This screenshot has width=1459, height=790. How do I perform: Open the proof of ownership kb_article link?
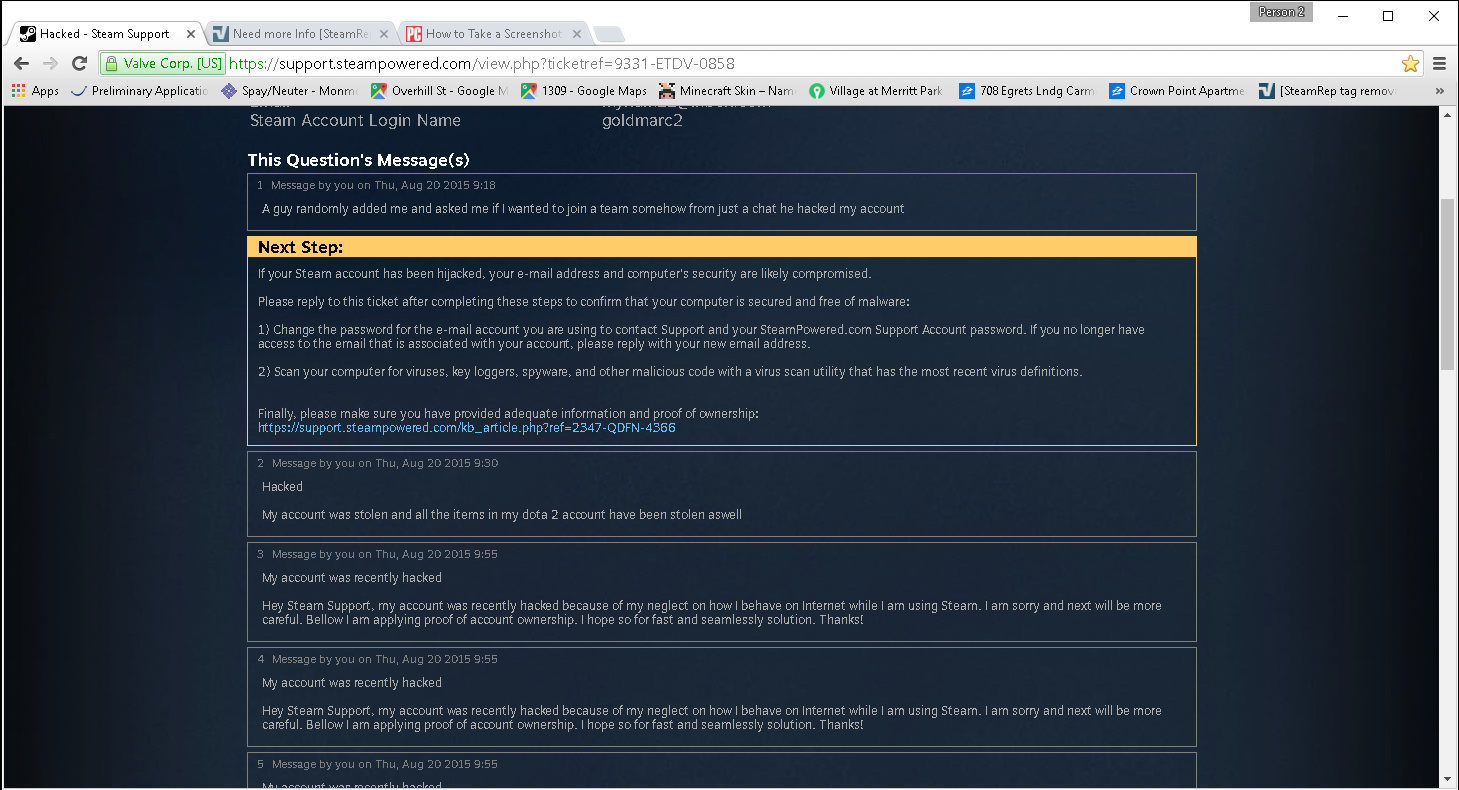coord(466,428)
